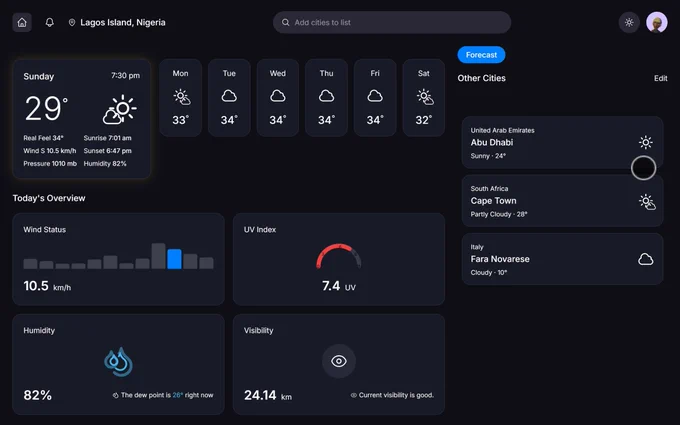This screenshot has height=425, width=680.
Task: Click the partly cloudy icon for Cape Town
Action: (647, 202)
